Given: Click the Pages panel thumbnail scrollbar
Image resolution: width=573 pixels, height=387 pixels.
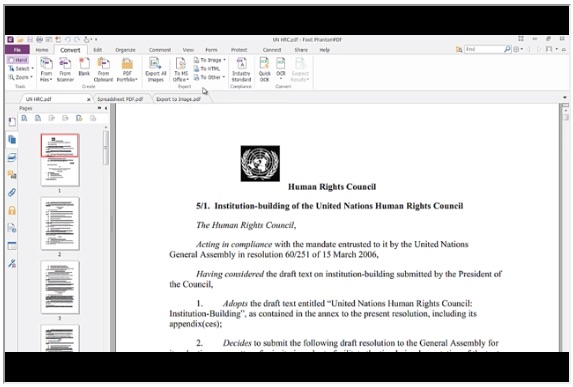Looking at the screenshot, I should tap(106, 148).
